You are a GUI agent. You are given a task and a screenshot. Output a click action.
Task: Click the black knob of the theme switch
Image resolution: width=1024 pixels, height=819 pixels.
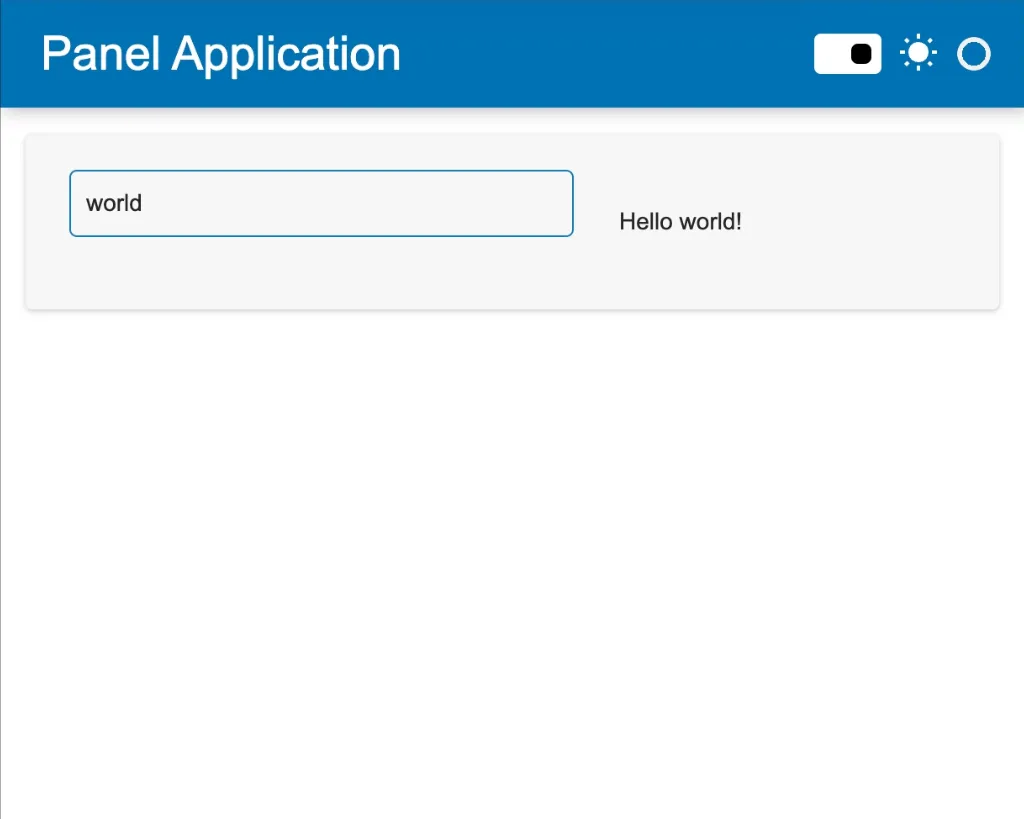point(862,54)
